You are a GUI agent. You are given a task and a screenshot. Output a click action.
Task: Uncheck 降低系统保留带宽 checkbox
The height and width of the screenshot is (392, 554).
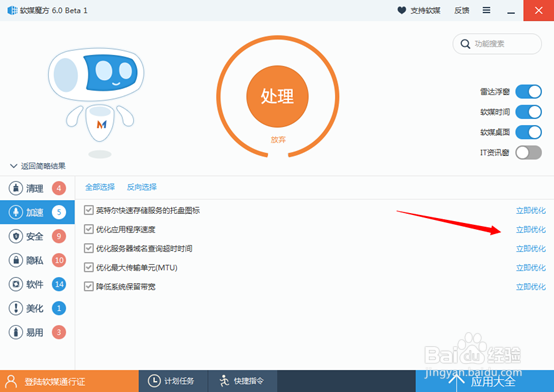(x=89, y=286)
